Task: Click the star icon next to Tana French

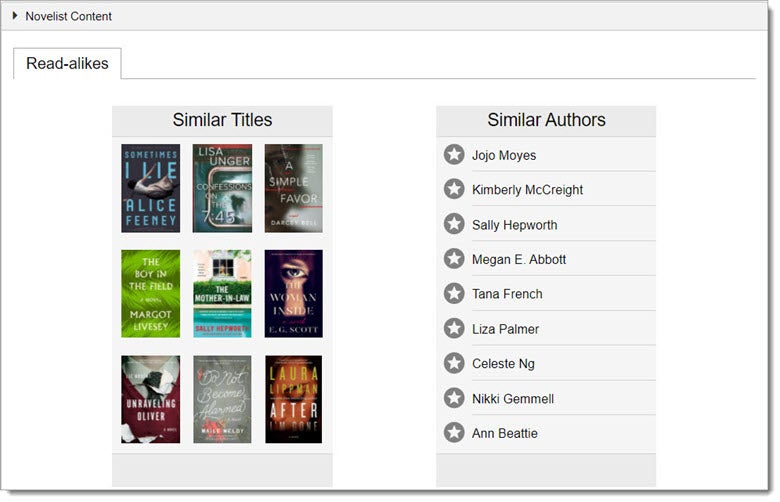Action: click(x=454, y=294)
